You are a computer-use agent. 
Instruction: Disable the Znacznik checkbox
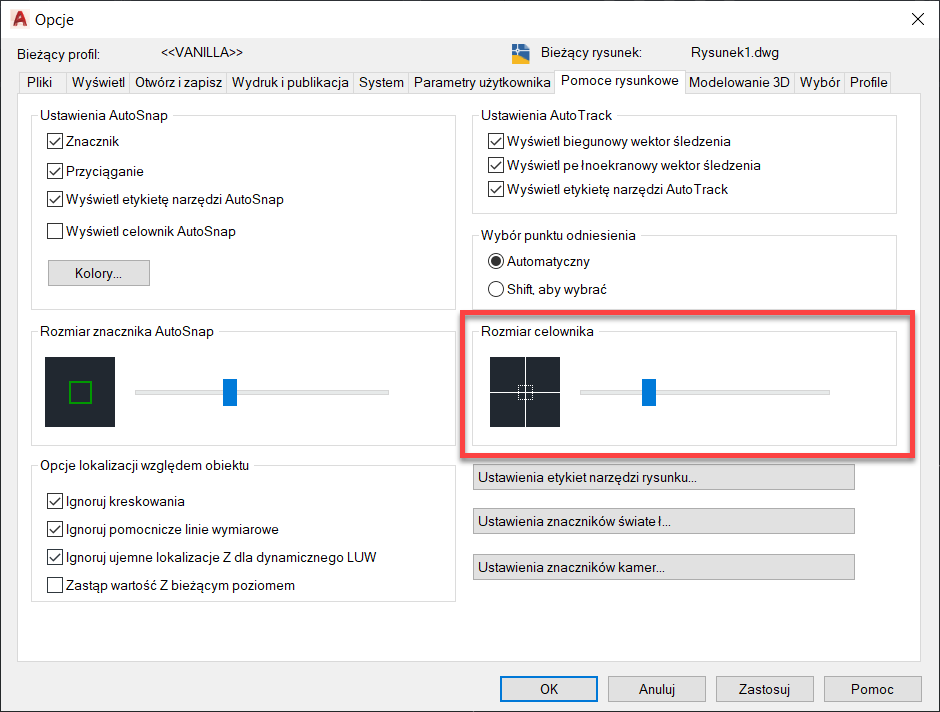pyautogui.click(x=55, y=142)
